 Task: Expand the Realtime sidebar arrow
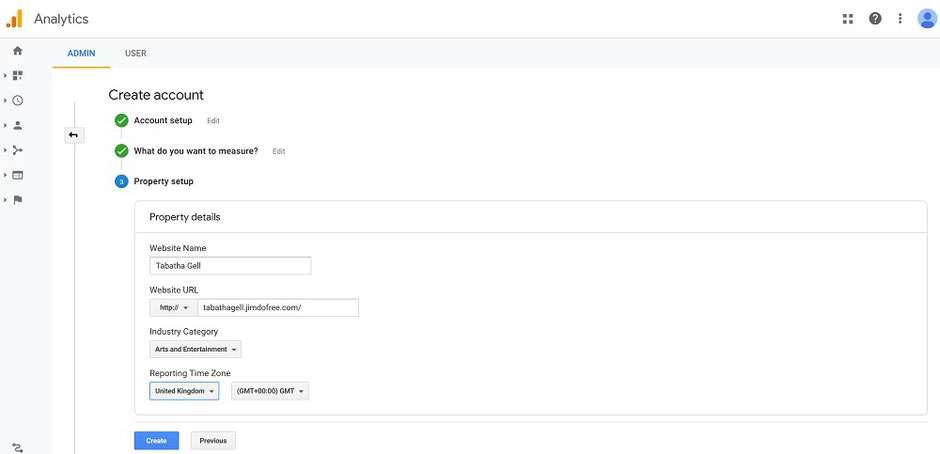[5, 101]
